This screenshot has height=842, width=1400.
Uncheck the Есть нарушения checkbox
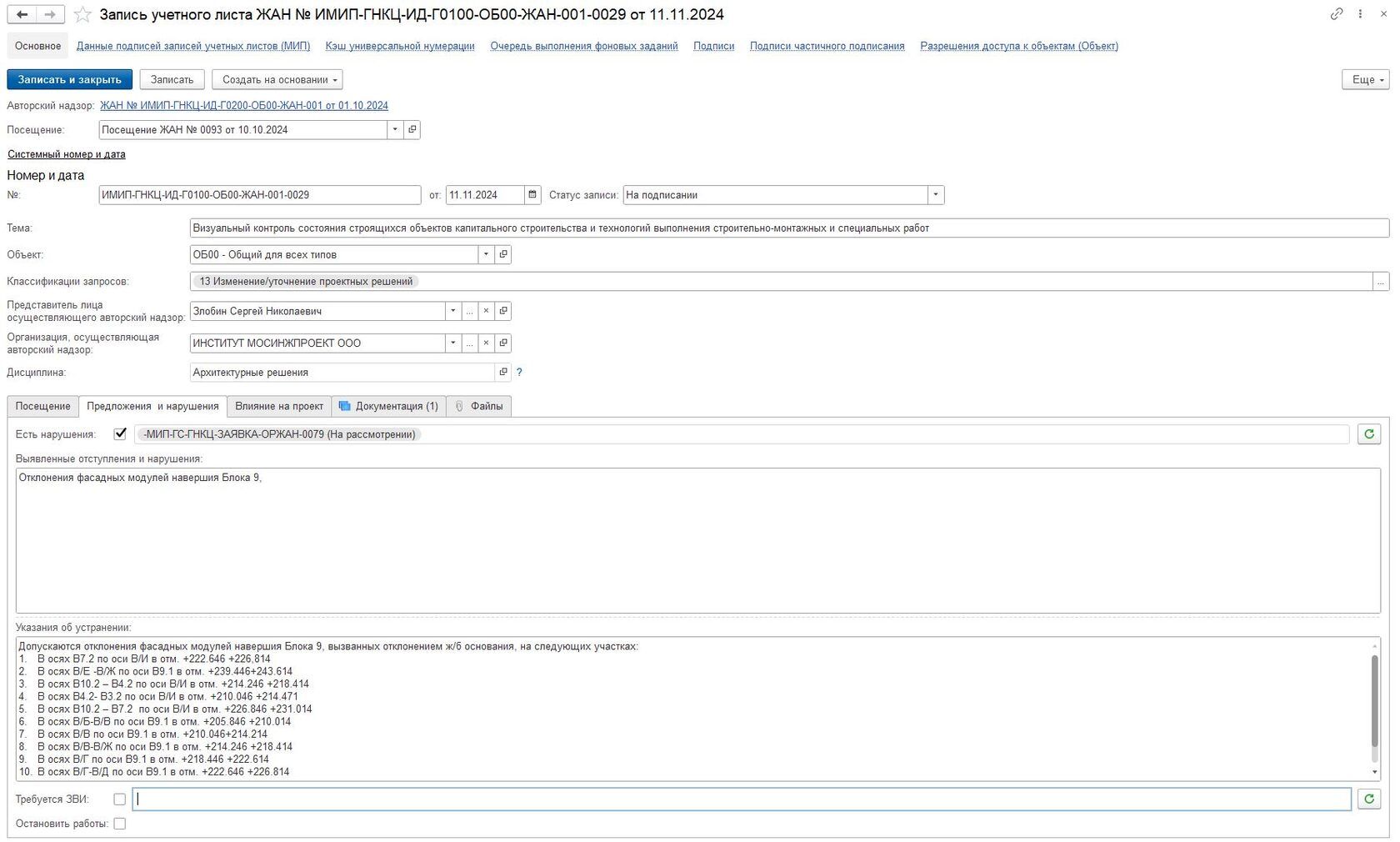tap(120, 434)
